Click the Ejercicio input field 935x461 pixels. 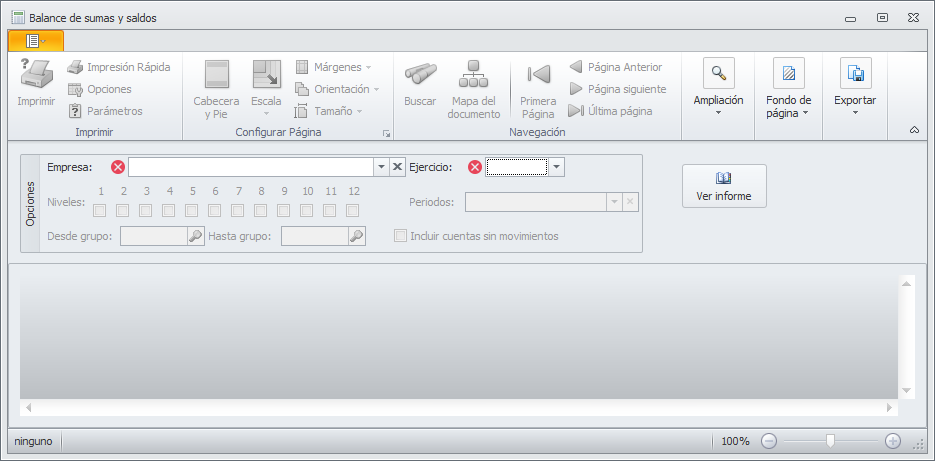coord(517,167)
